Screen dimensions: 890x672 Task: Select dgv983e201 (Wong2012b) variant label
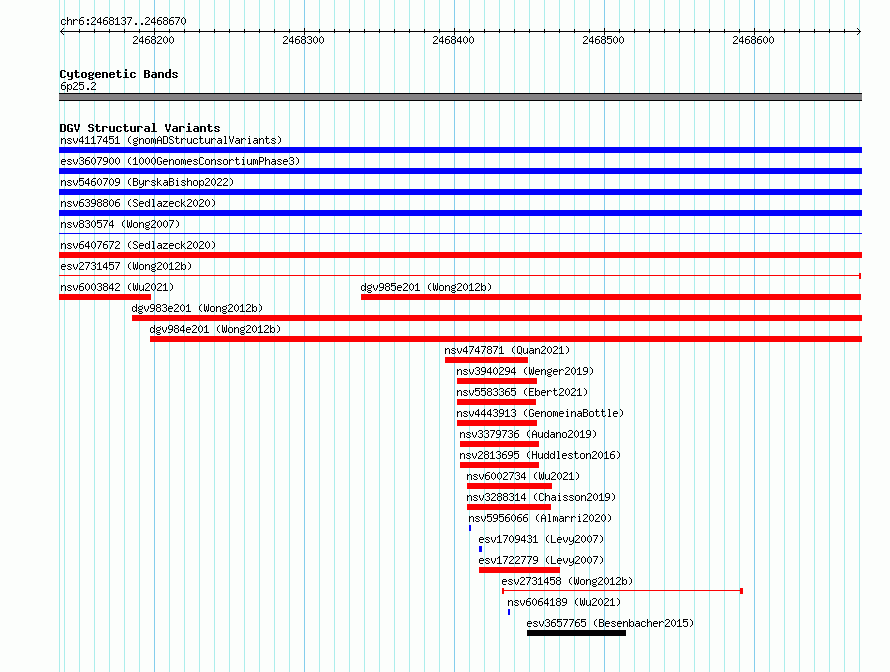click(197, 308)
